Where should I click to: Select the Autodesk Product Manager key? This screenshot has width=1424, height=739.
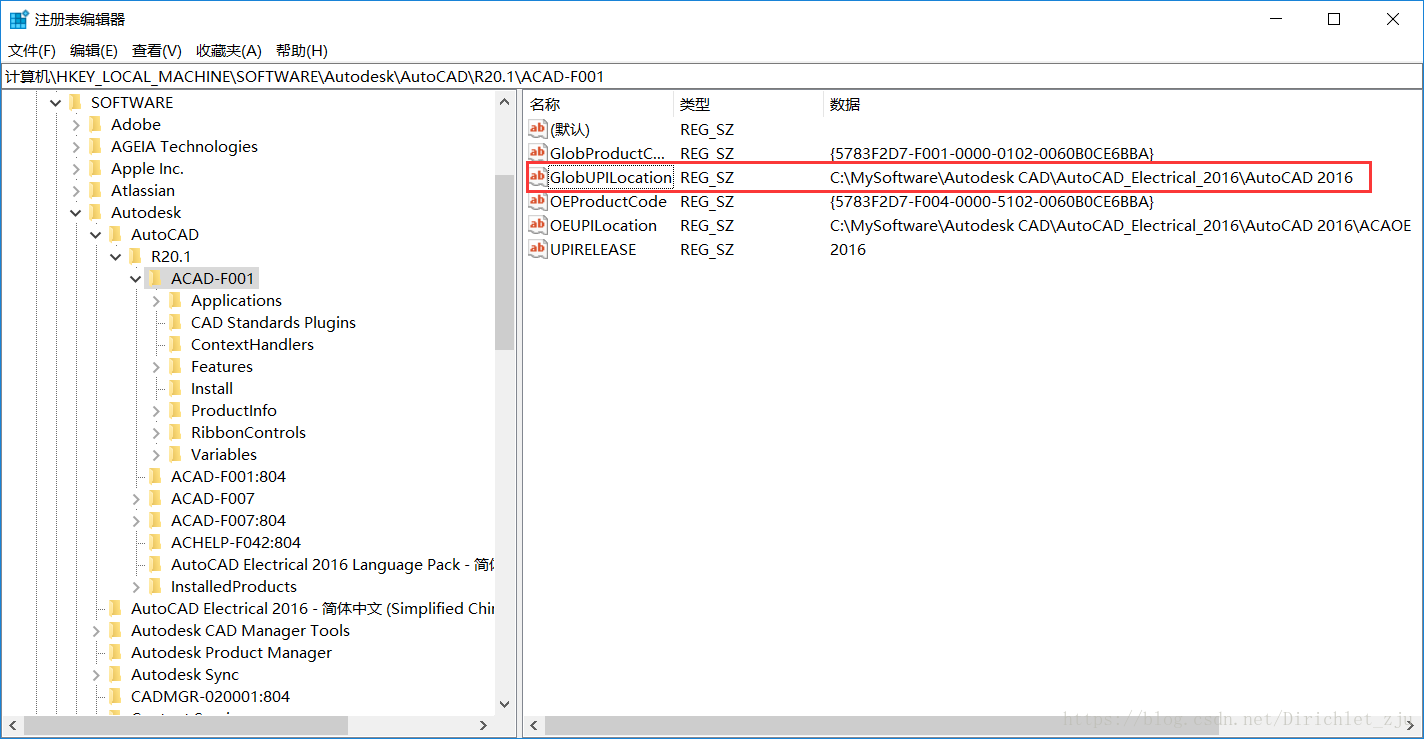[x=231, y=652]
